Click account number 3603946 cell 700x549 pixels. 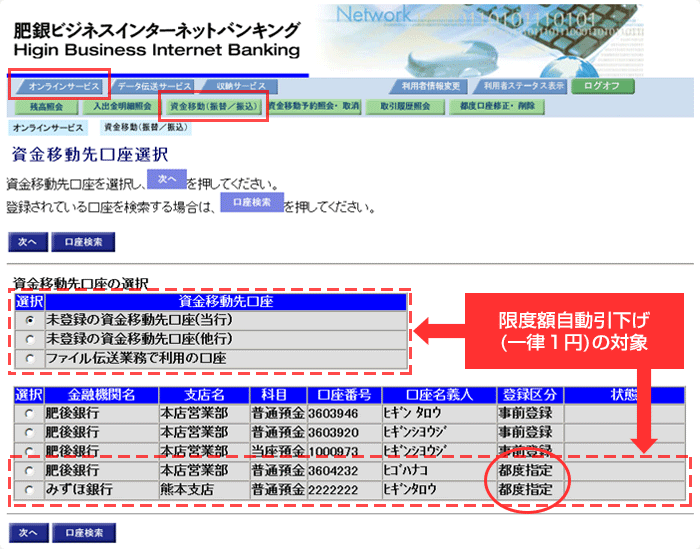(x=344, y=414)
